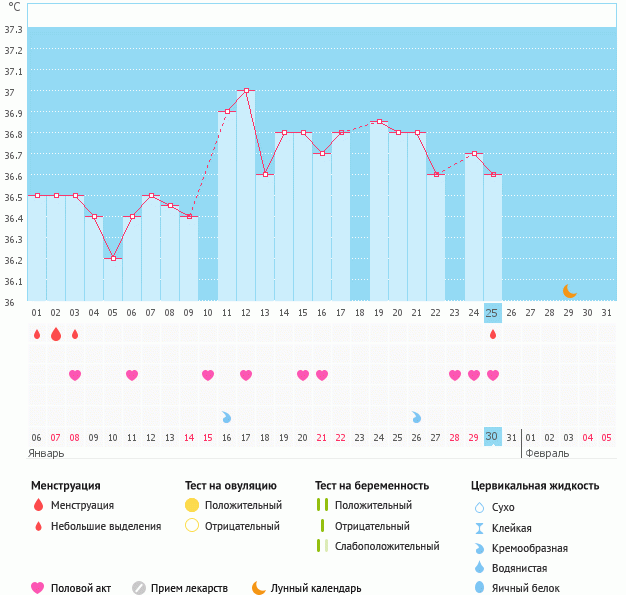
Task: Click the peak temperature point on day 12
Action: tap(246, 90)
